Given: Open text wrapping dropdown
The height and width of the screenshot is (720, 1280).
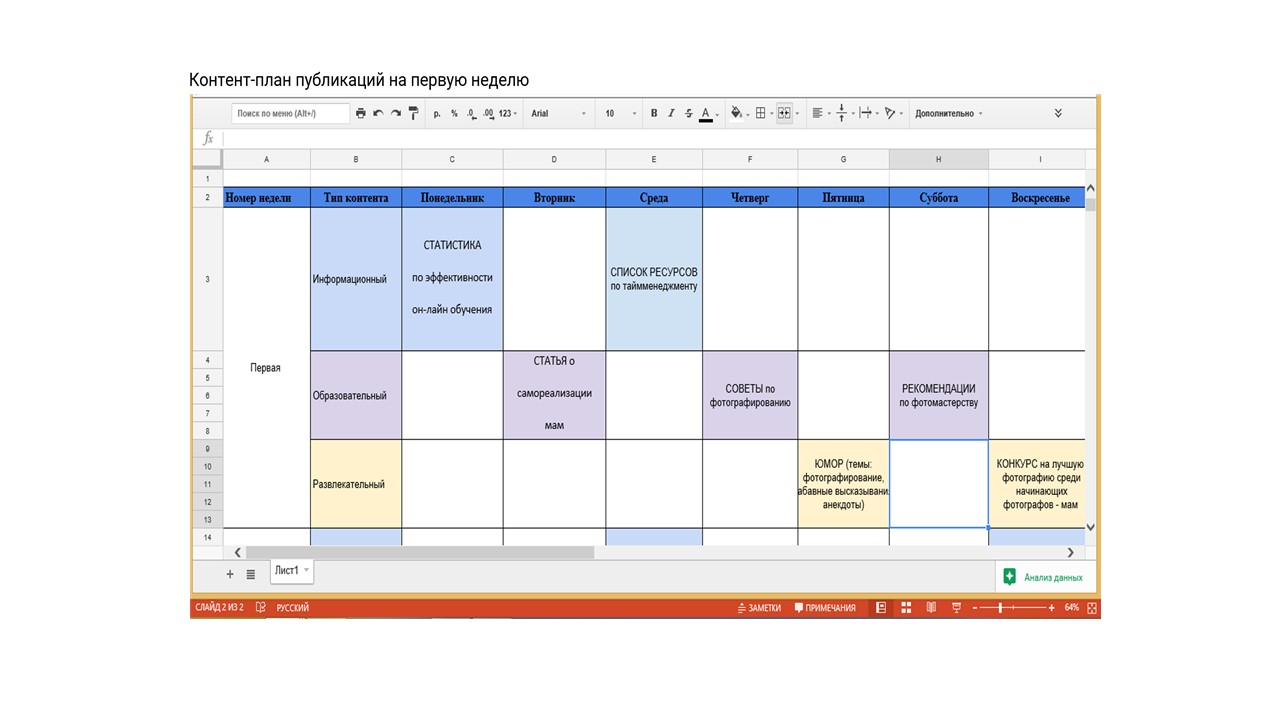Looking at the screenshot, I should coord(869,114).
